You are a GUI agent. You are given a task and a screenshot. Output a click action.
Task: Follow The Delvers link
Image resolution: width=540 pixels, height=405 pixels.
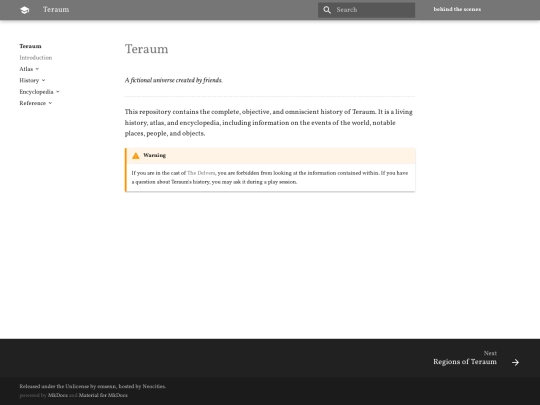(x=201, y=173)
